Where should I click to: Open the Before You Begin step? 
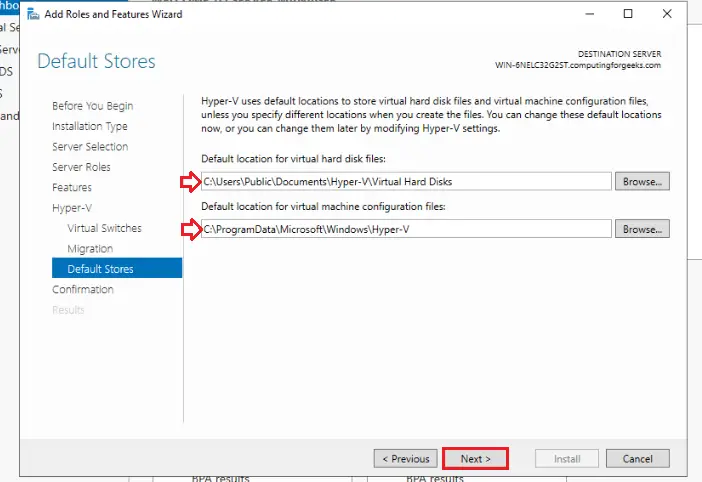[93, 106]
